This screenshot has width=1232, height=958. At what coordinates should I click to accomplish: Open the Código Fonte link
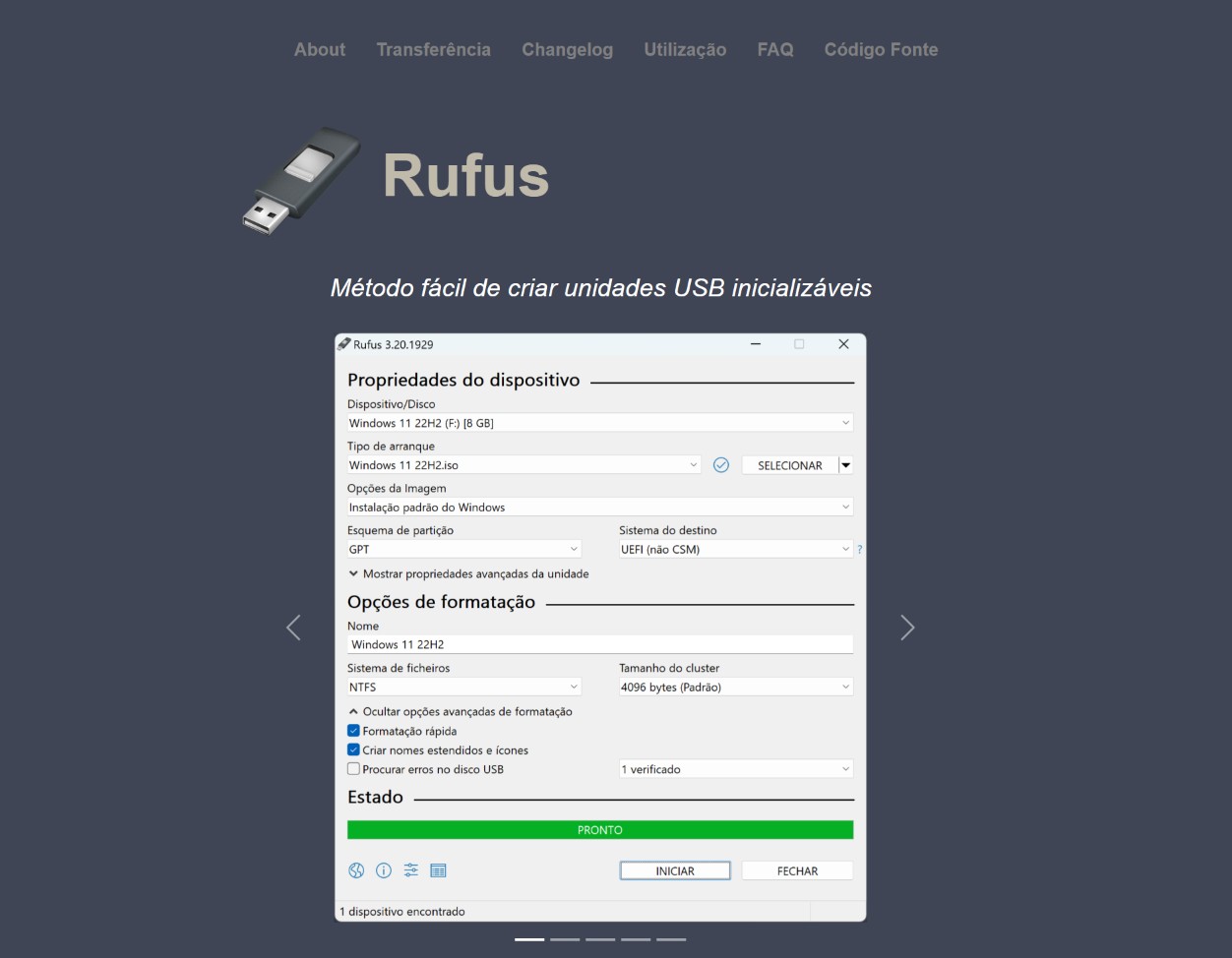pos(881,49)
